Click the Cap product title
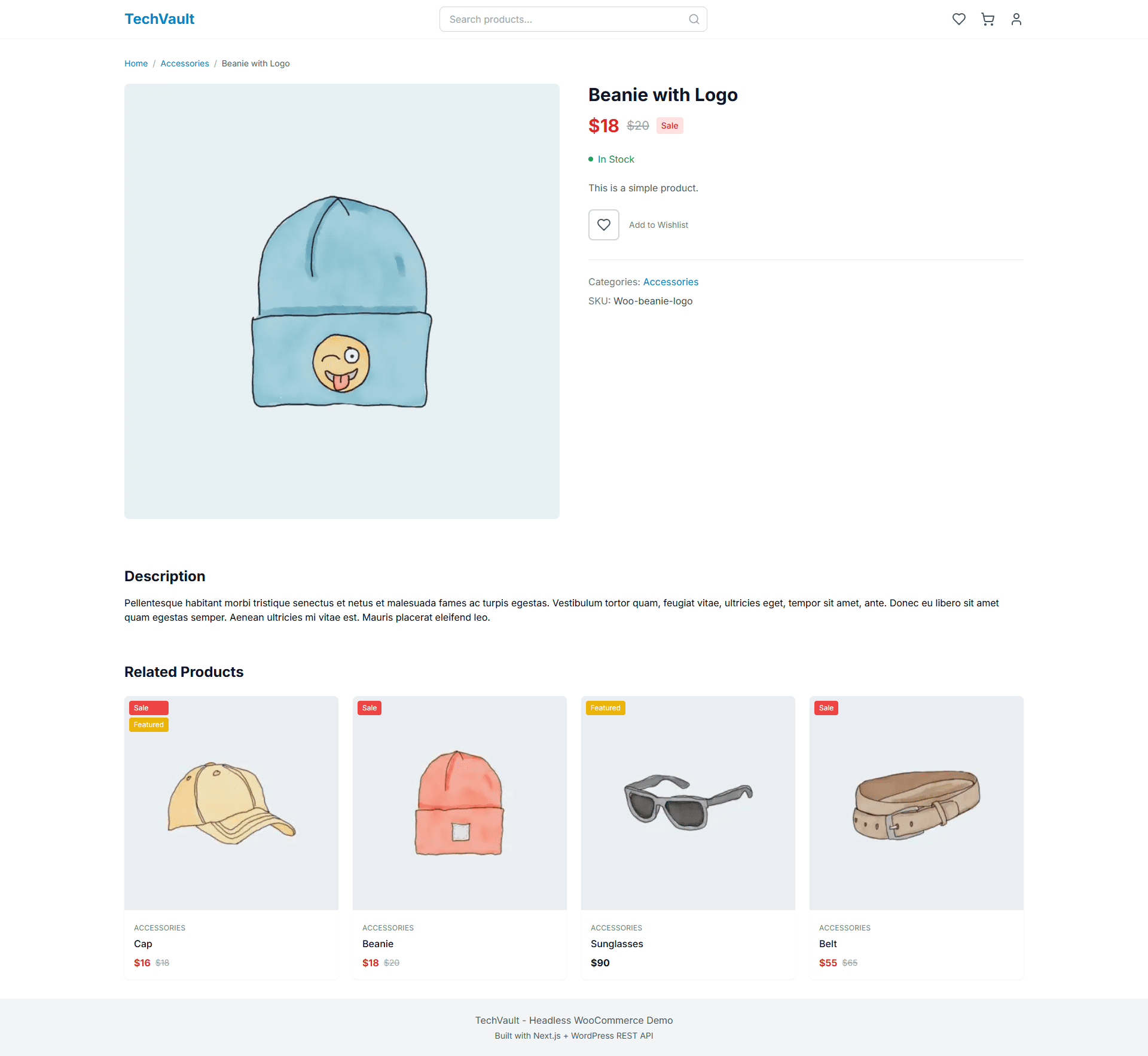The height and width of the screenshot is (1056, 1148). click(x=143, y=944)
